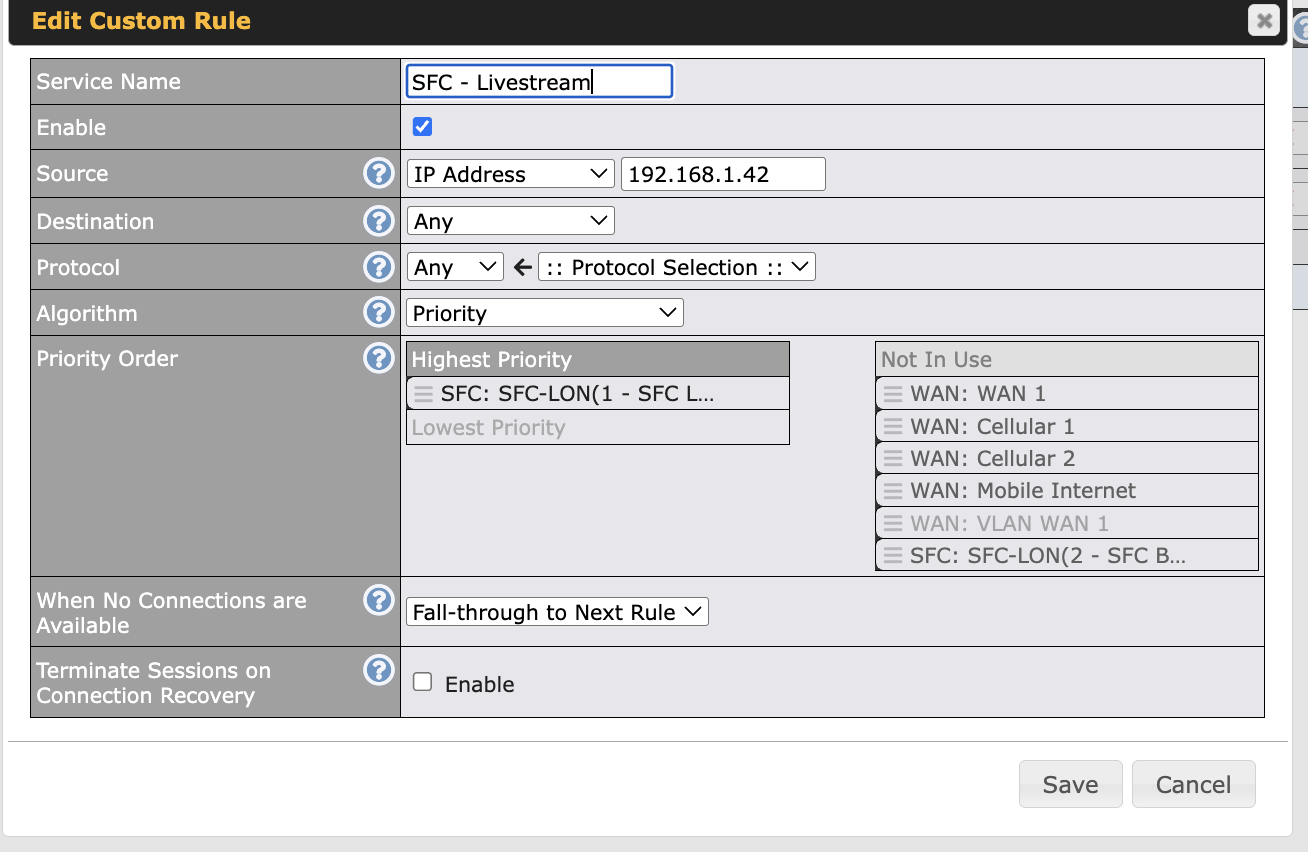Open the Algorithm Priority dropdown

(x=544, y=313)
